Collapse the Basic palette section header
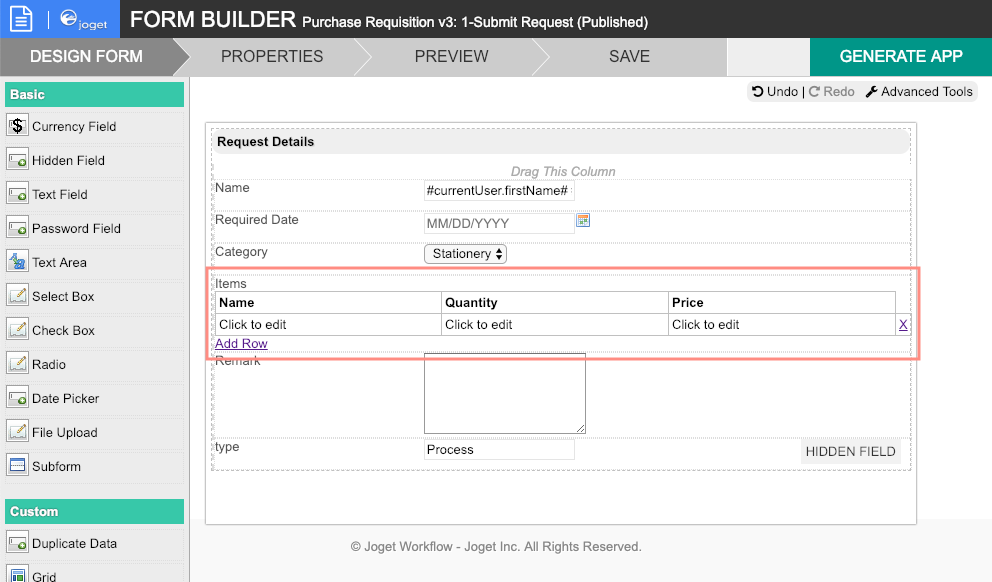992x582 pixels. click(x=94, y=95)
